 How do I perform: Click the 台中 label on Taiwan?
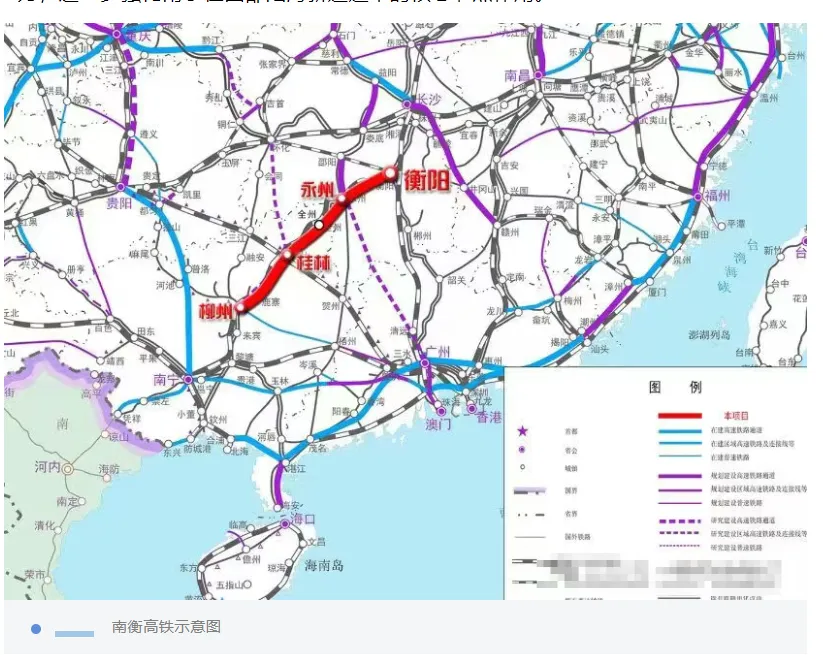point(780,283)
